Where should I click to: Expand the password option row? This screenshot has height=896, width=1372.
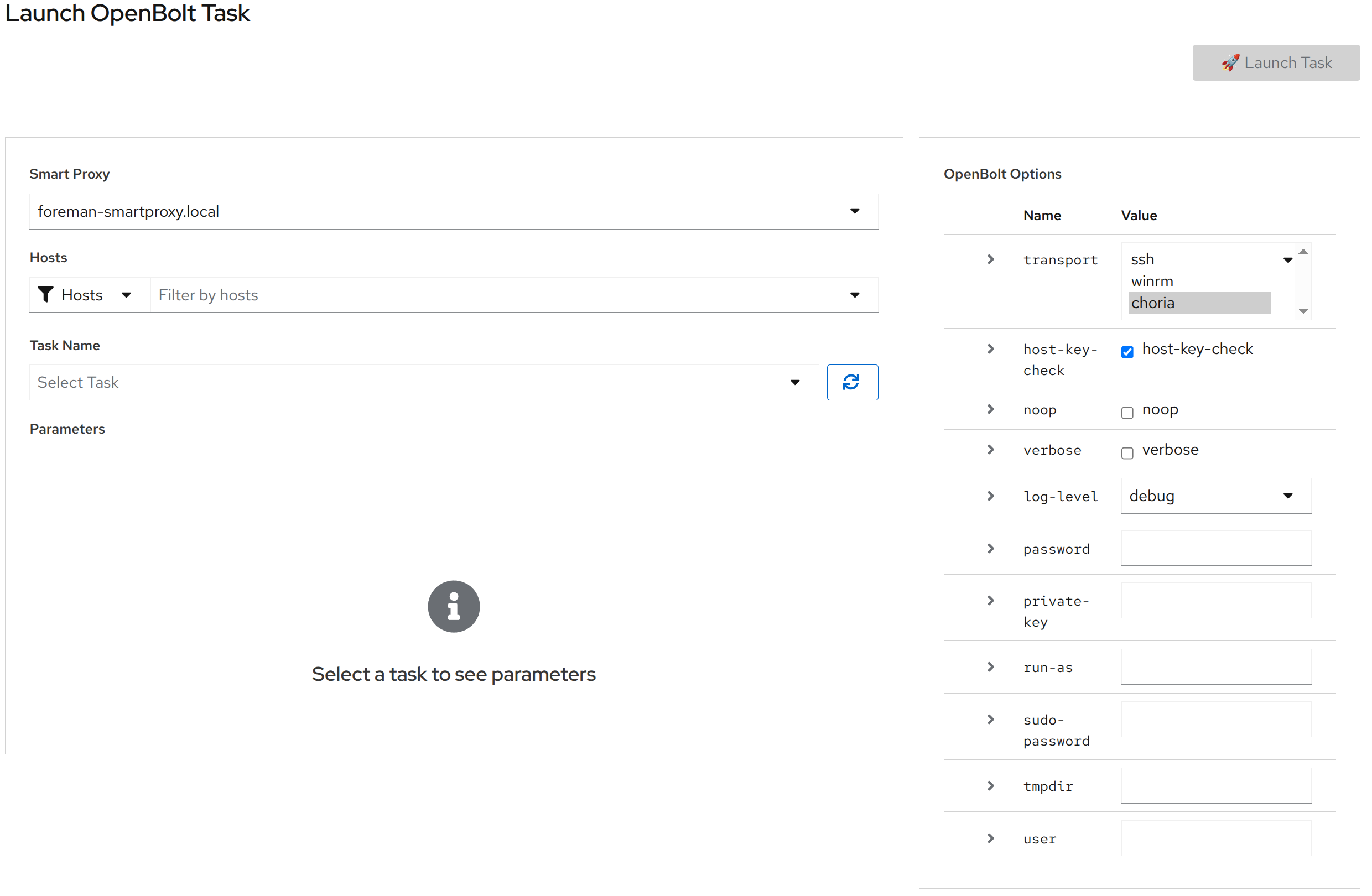[990, 548]
